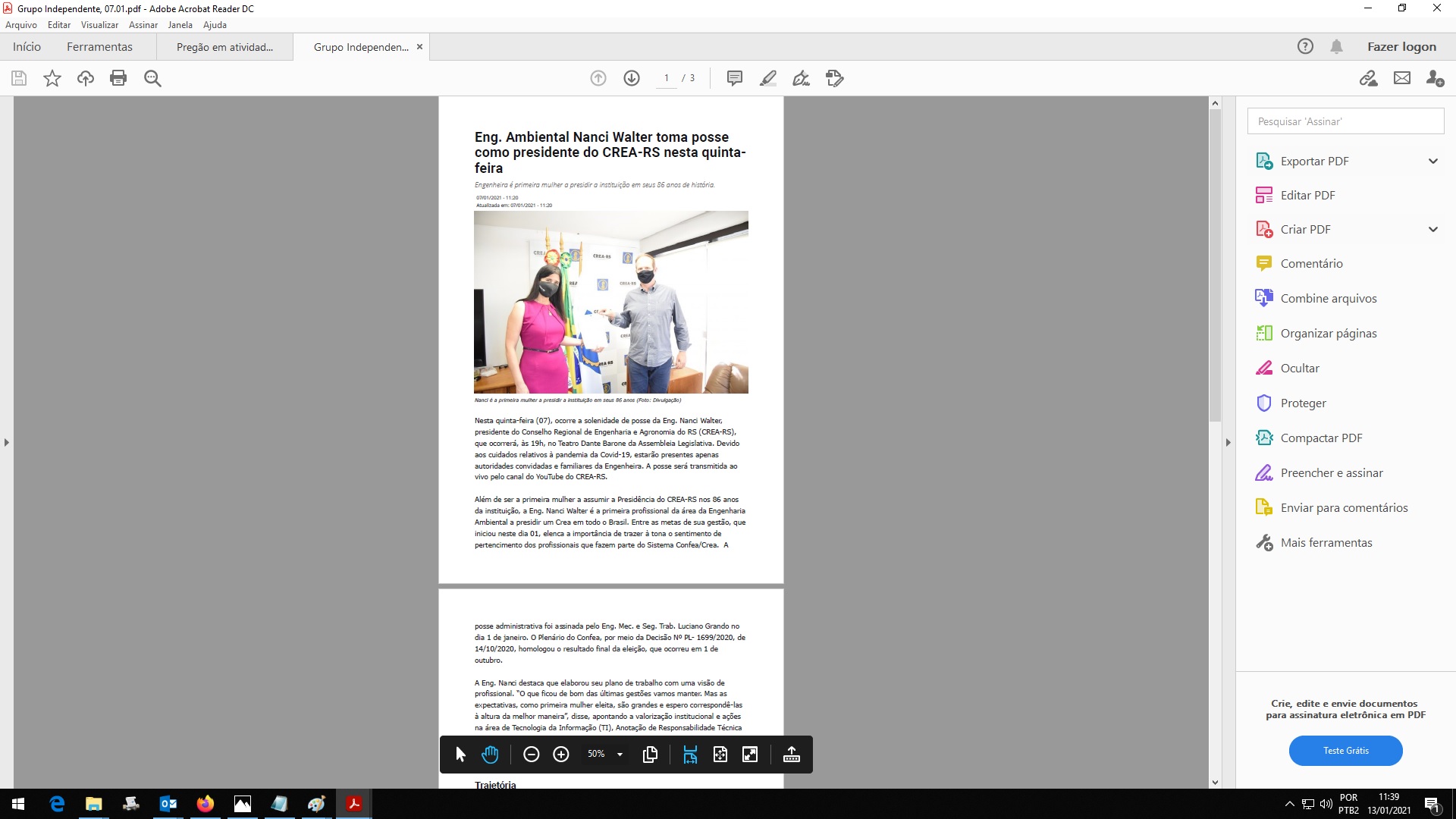1456x819 pixels.
Task: Click the stamp tool icon
Action: pos(835,78)
